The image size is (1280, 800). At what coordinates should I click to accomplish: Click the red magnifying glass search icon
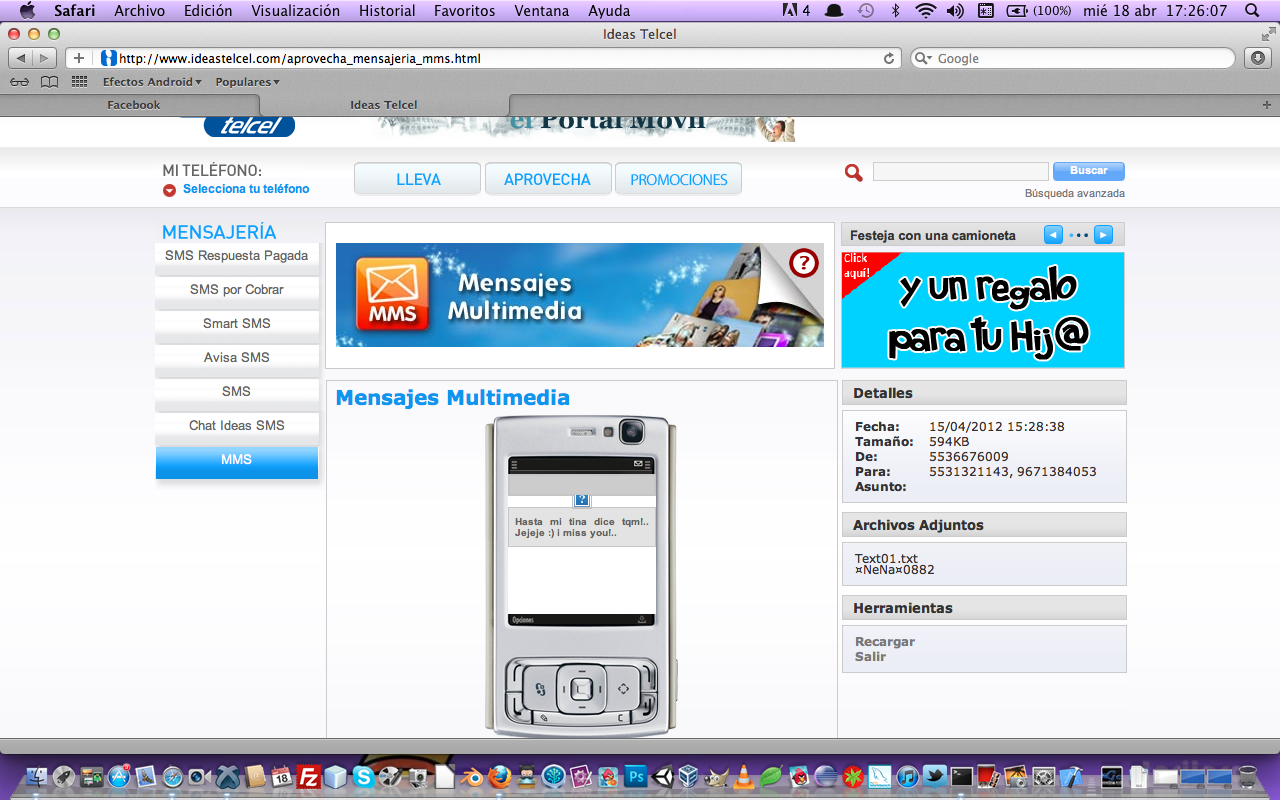853,173
